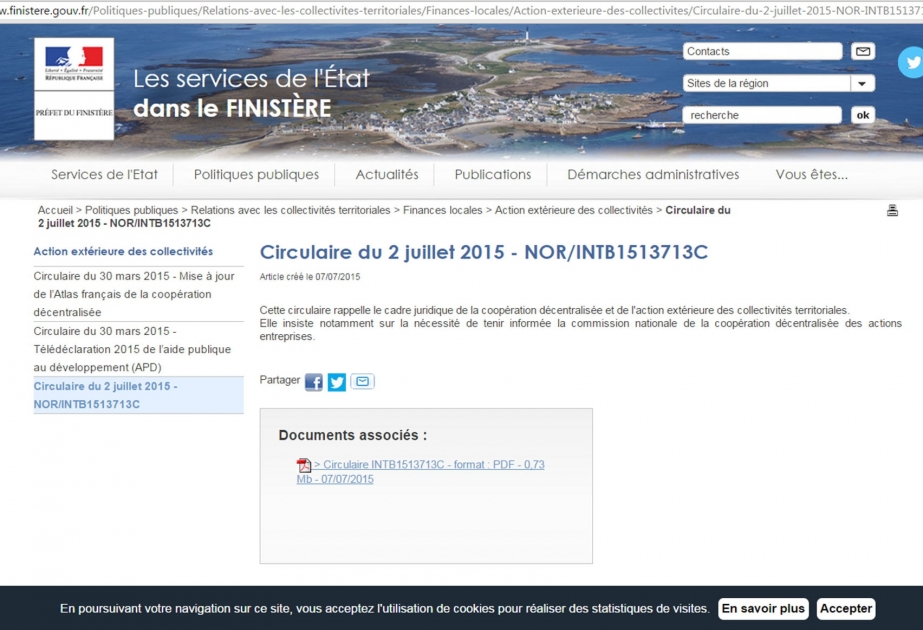The width and height of the screenshot is (923, 630).
Task: Open the Actualités menu
Action: point(387,174)
